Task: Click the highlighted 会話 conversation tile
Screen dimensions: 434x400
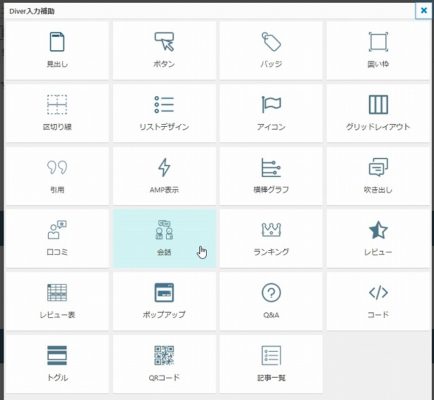Action: pos(164,238)
